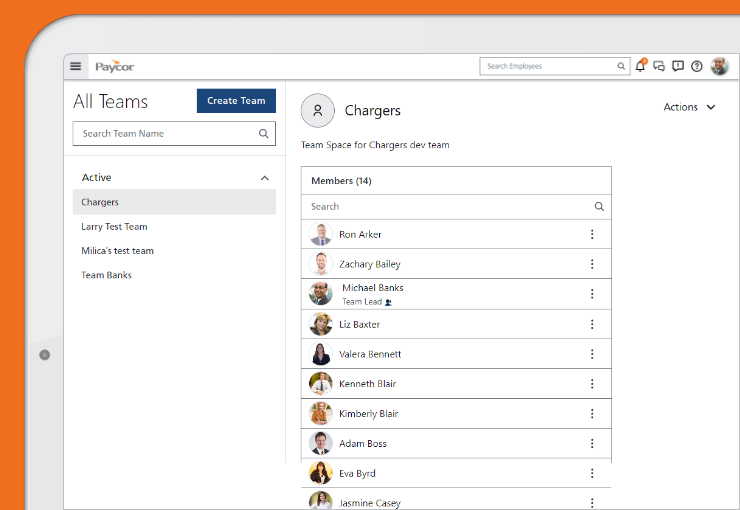Viewport: 740px width, 510px height.
Task: Click Valera Bennett's profile photo
Action: [x=320, y=354]
